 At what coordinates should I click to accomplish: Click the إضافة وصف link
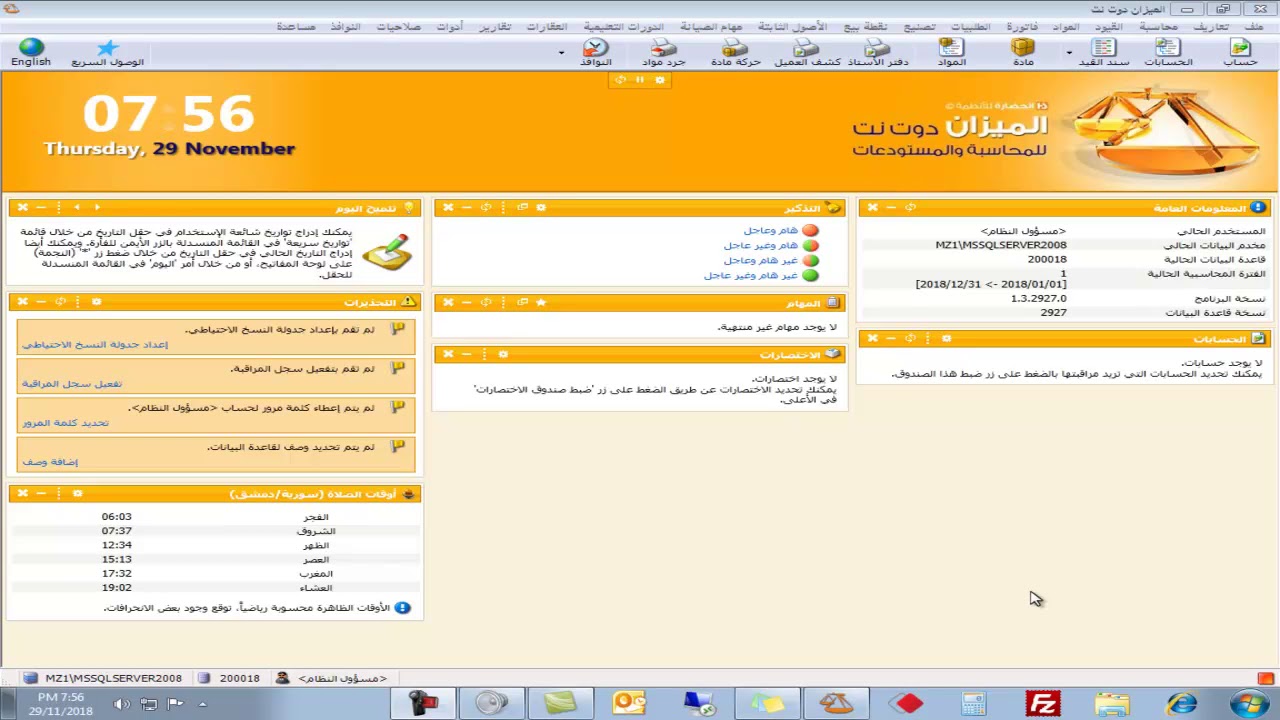click(50, 462)
